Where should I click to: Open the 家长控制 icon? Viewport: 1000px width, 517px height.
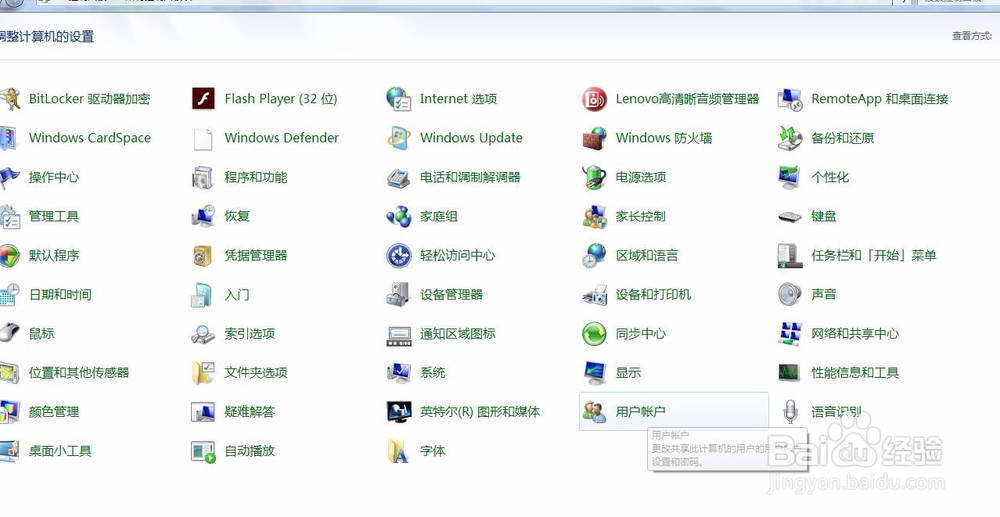point(594,217)
